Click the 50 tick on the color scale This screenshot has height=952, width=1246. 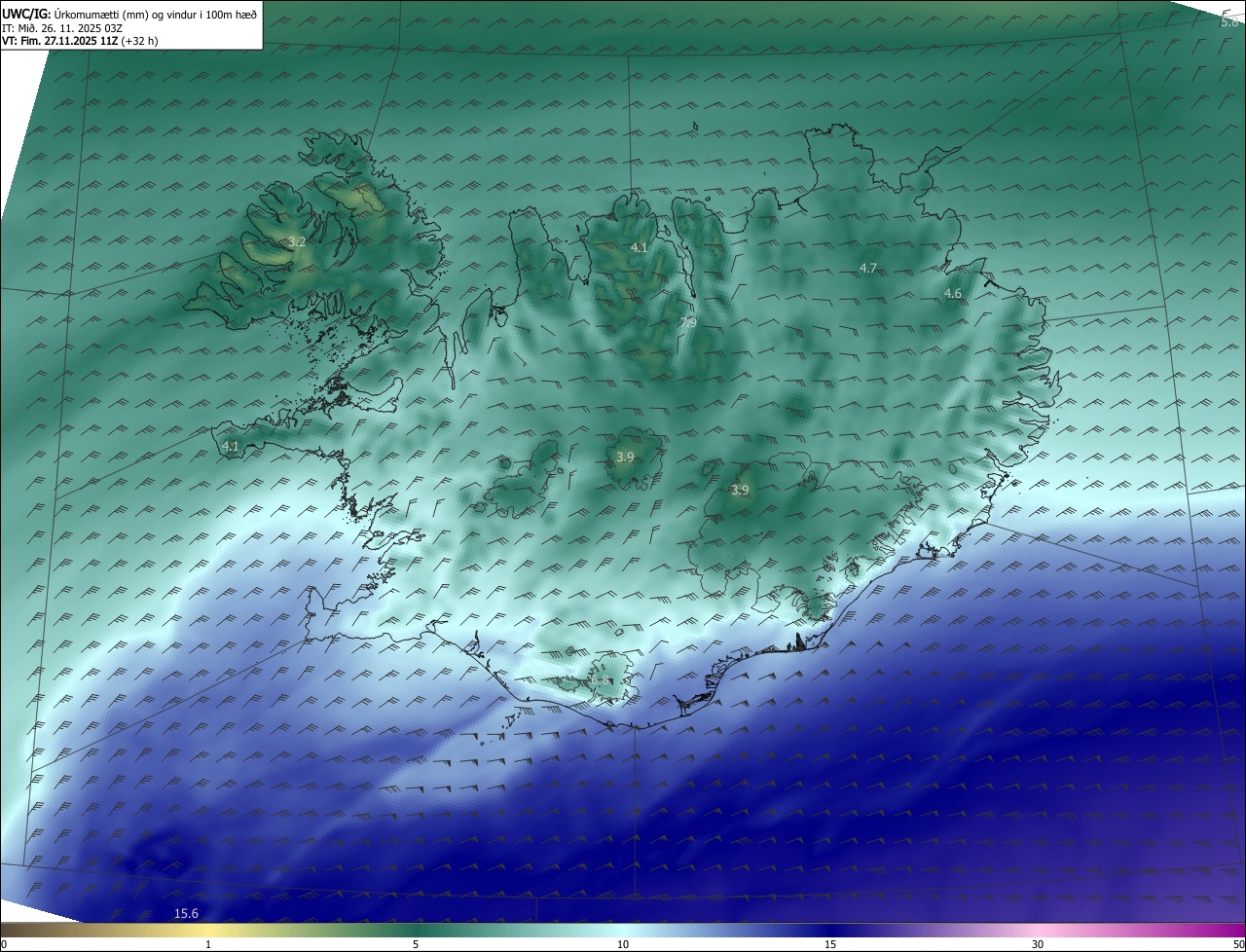tap(1238, 944)
